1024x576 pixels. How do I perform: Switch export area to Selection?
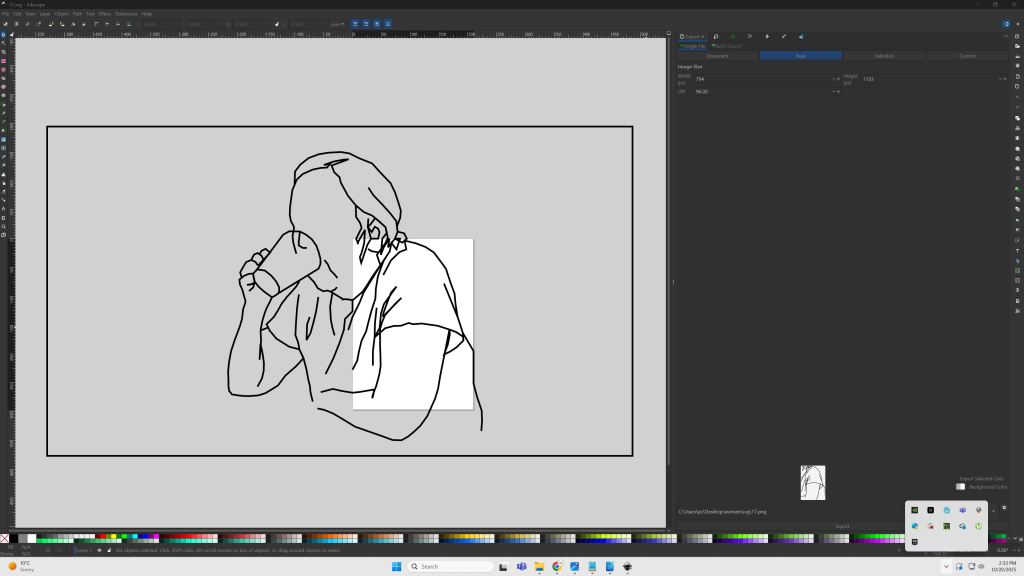884,56
